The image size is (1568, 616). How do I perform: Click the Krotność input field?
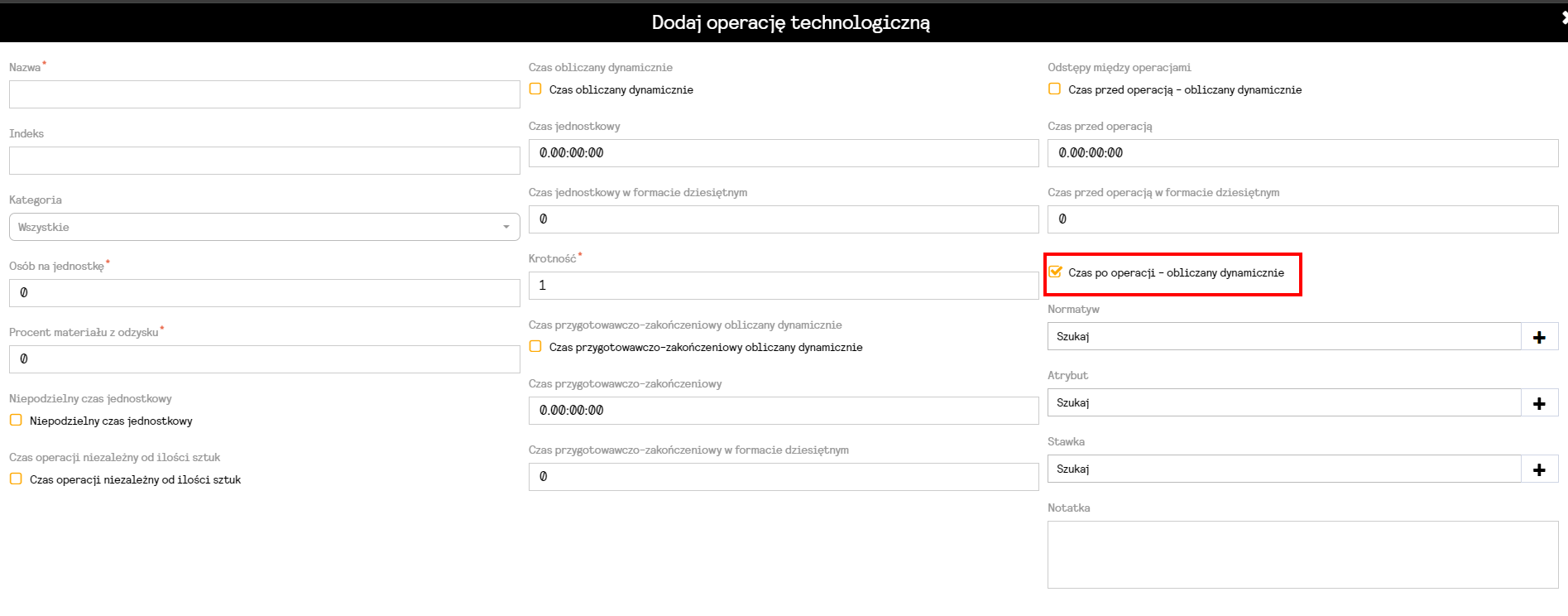tap(783, 286)
